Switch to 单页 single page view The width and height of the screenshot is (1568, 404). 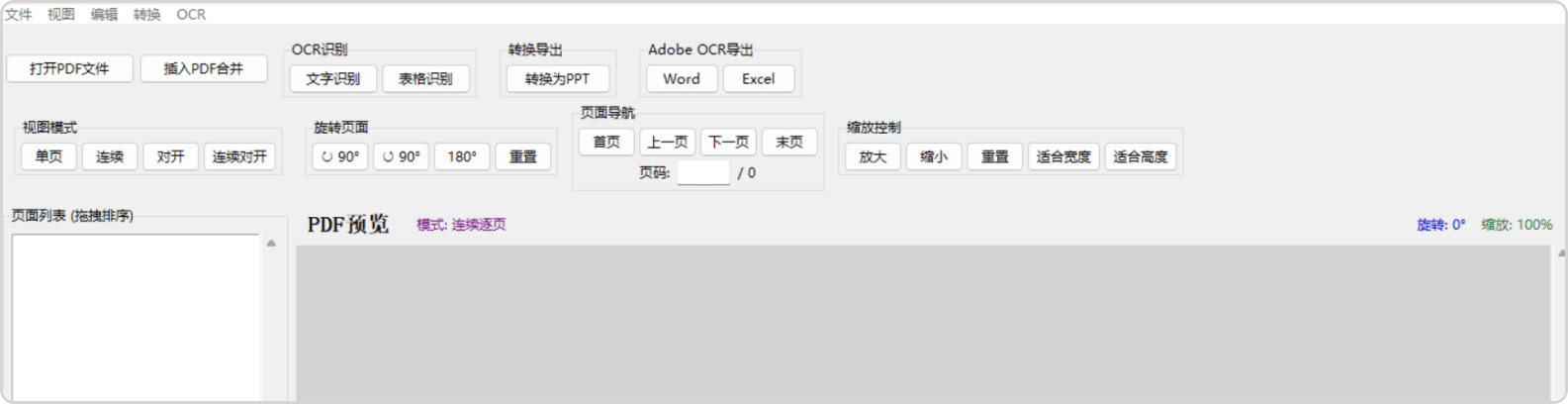pyautogui.click(x=48, y=156)
